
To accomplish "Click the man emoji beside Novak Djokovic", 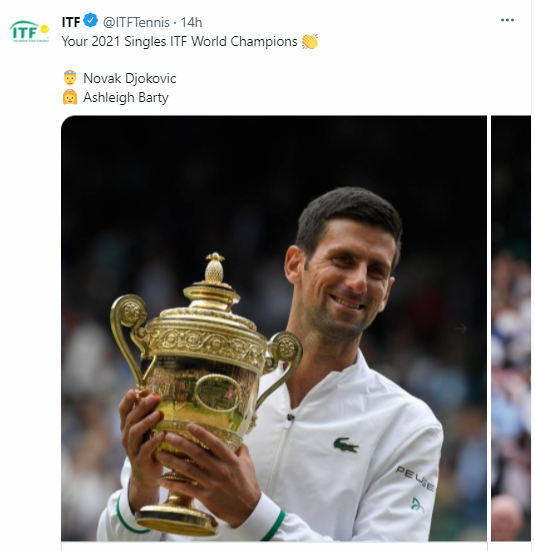I will click(x=70, y=78).
